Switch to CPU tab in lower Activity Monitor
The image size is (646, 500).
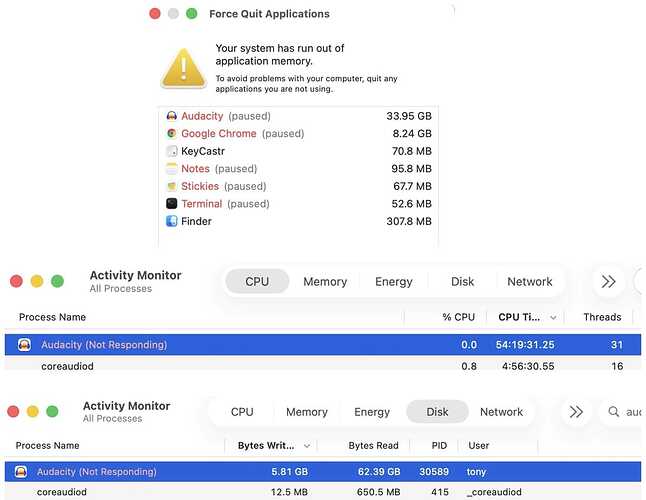tap(242, 412)
